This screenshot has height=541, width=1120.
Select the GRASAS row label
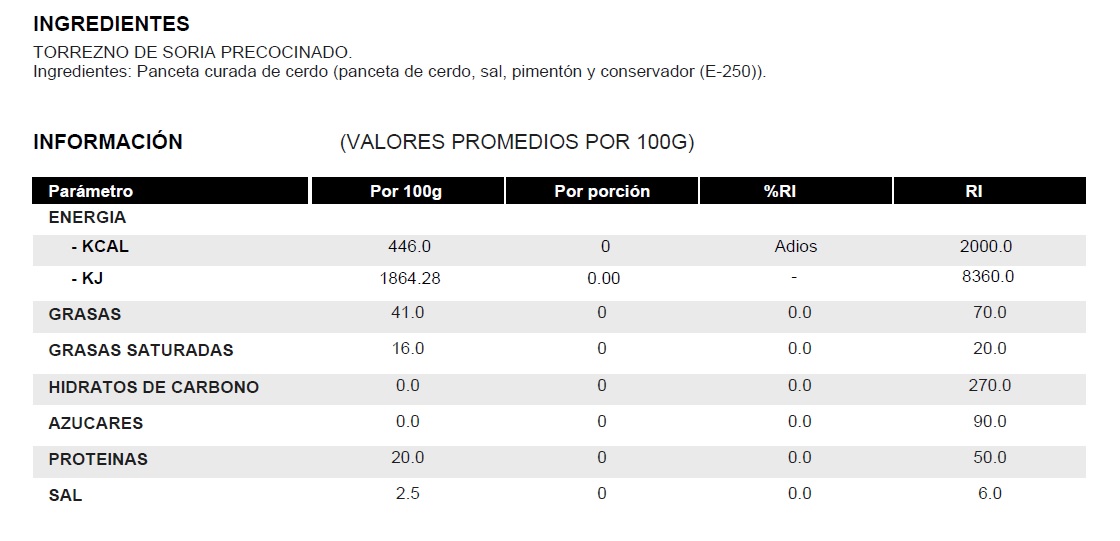coord(85,314)
